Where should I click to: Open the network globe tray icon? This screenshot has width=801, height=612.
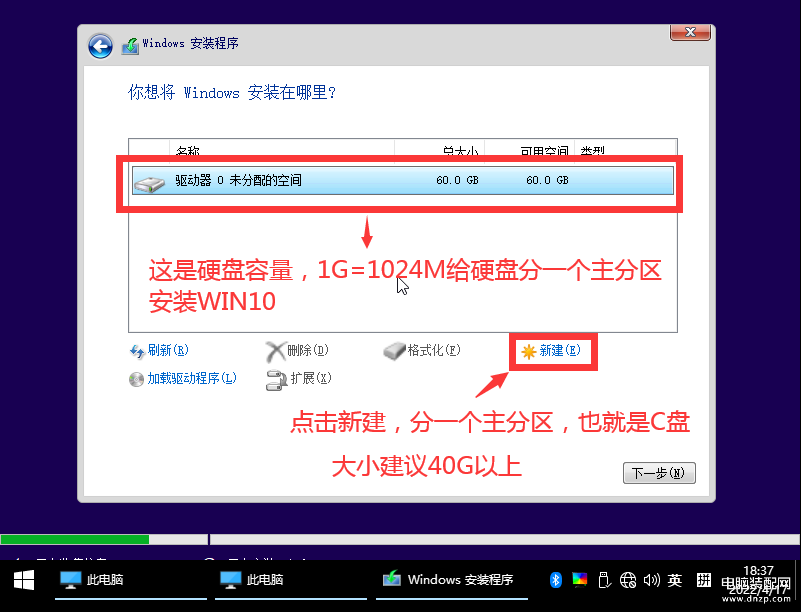point(628,580)
